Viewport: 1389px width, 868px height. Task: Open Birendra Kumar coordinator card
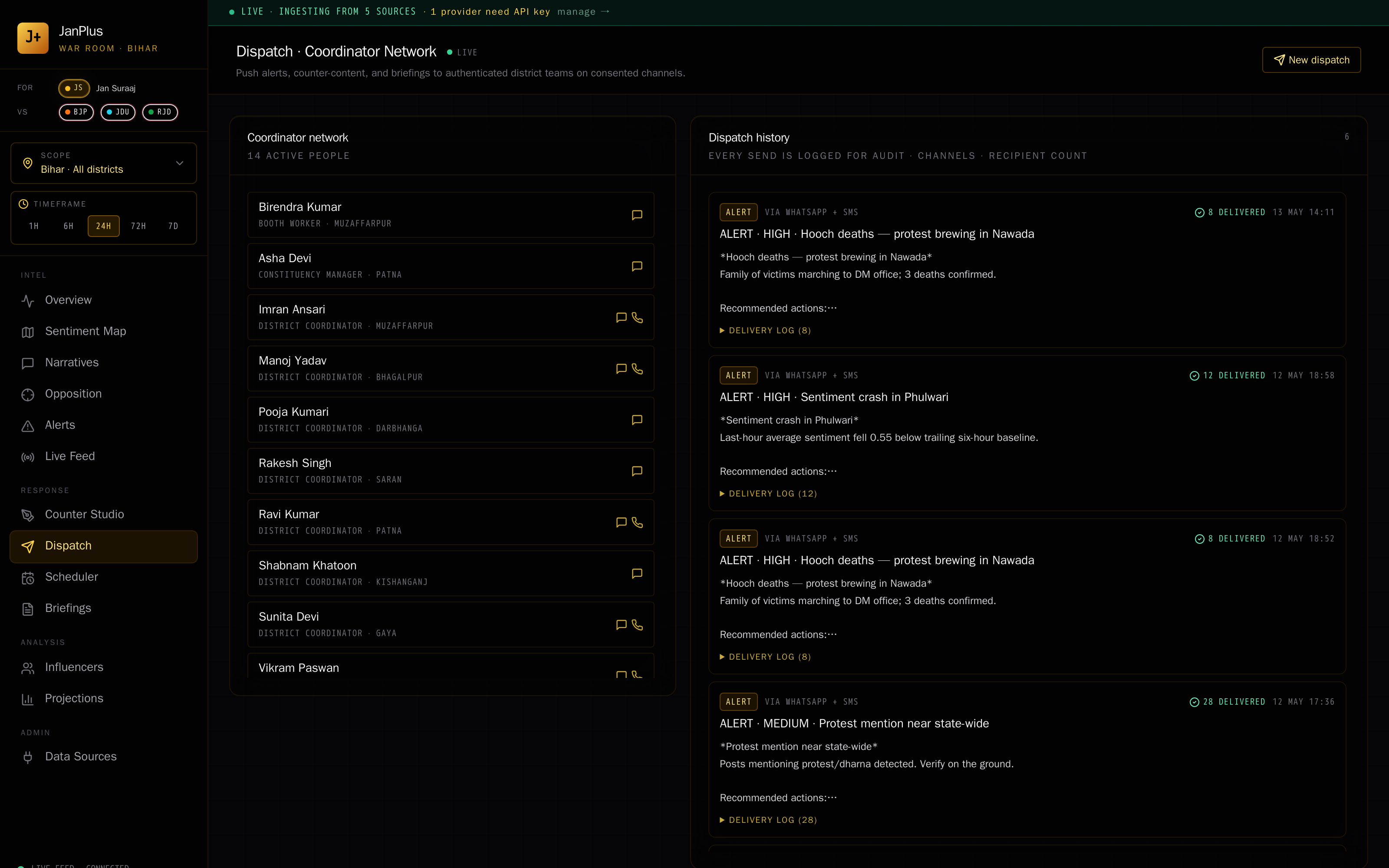451,215
